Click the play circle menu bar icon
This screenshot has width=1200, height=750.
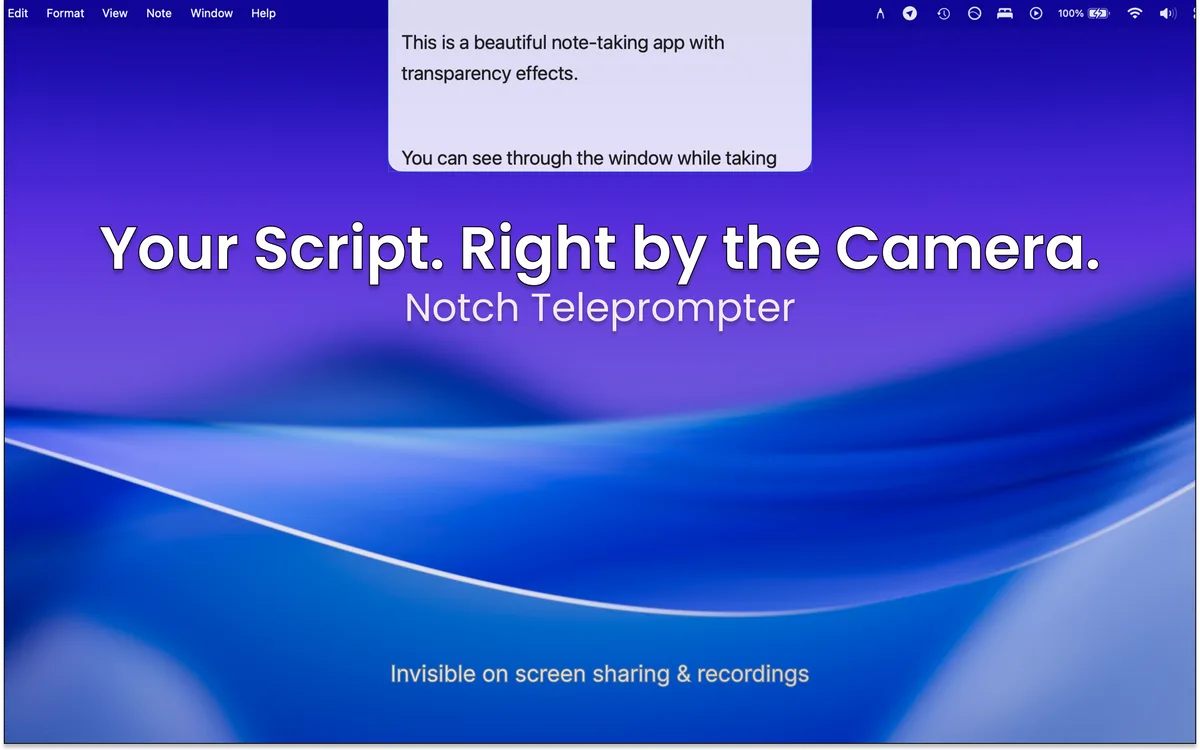pyautogui.click(x=1036, y=13)
